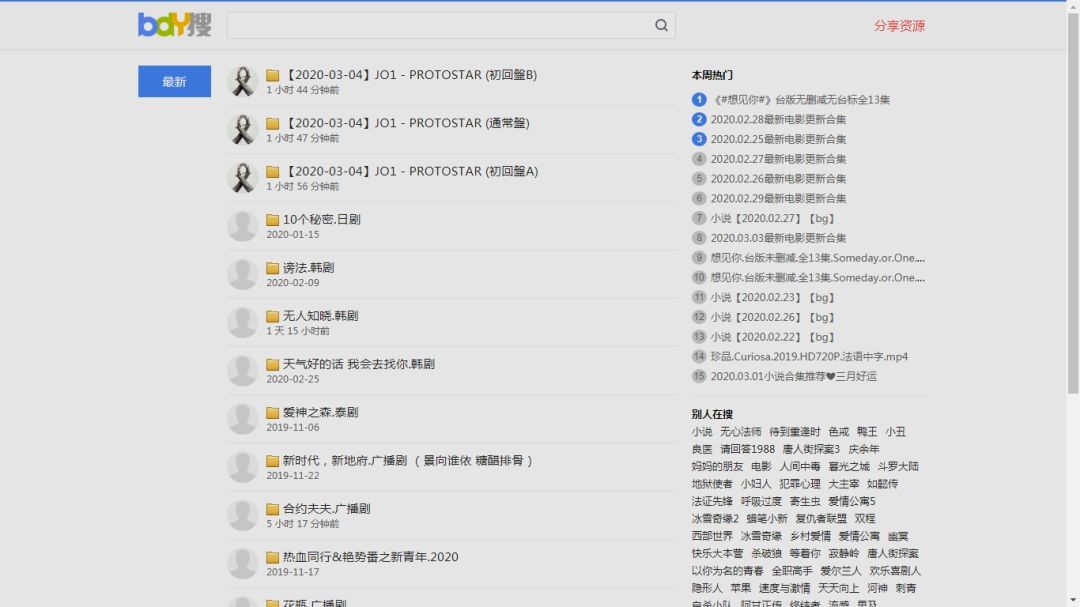Select the 最新 tab
This screenshot has width=1080, height=607.
pos(174,82)
